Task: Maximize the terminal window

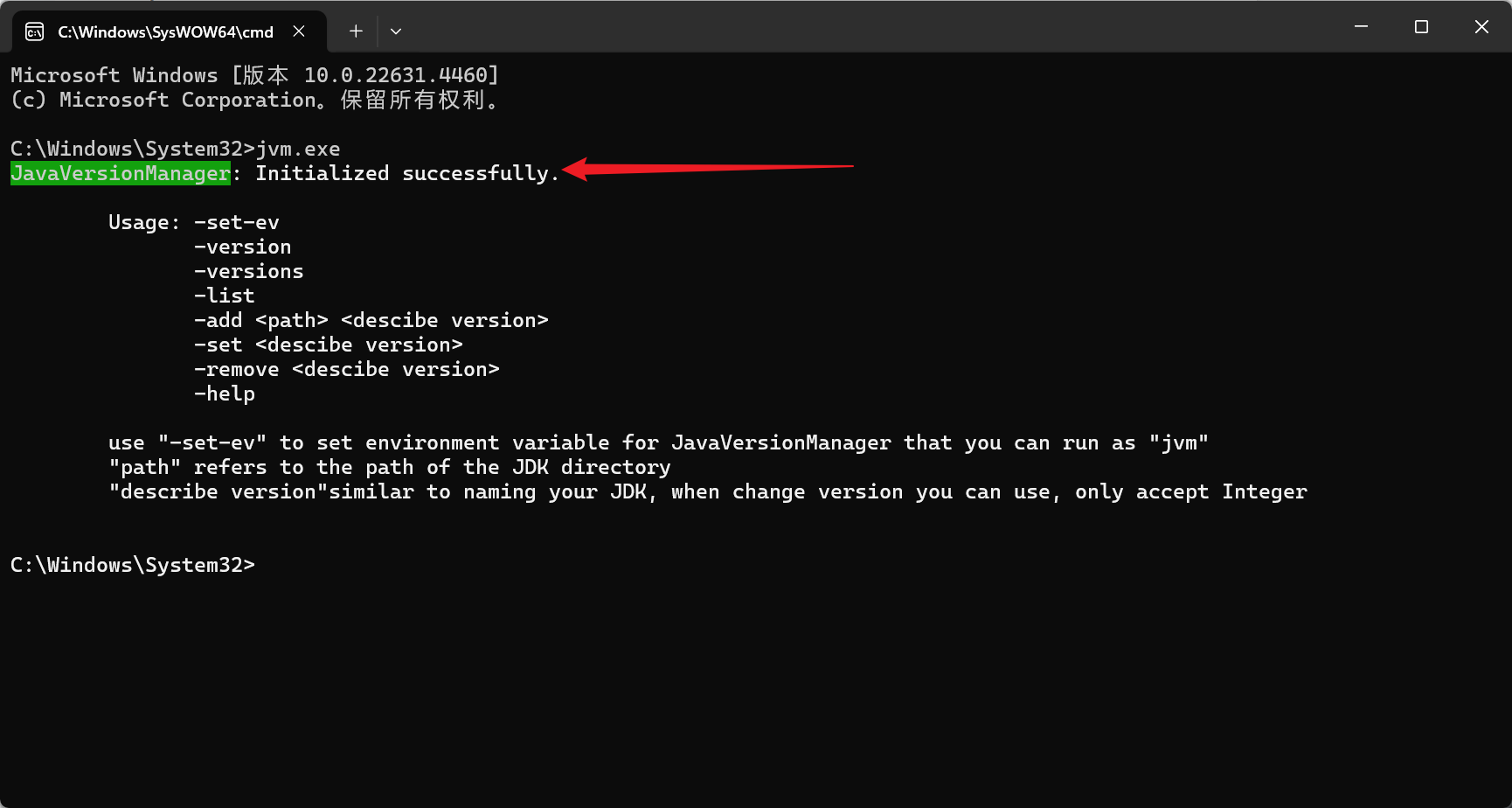Action: coord(1421,27)
